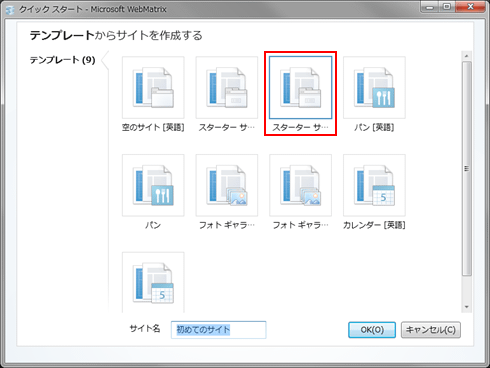Confirm with the OK(O) button

(x=372, y=330)
